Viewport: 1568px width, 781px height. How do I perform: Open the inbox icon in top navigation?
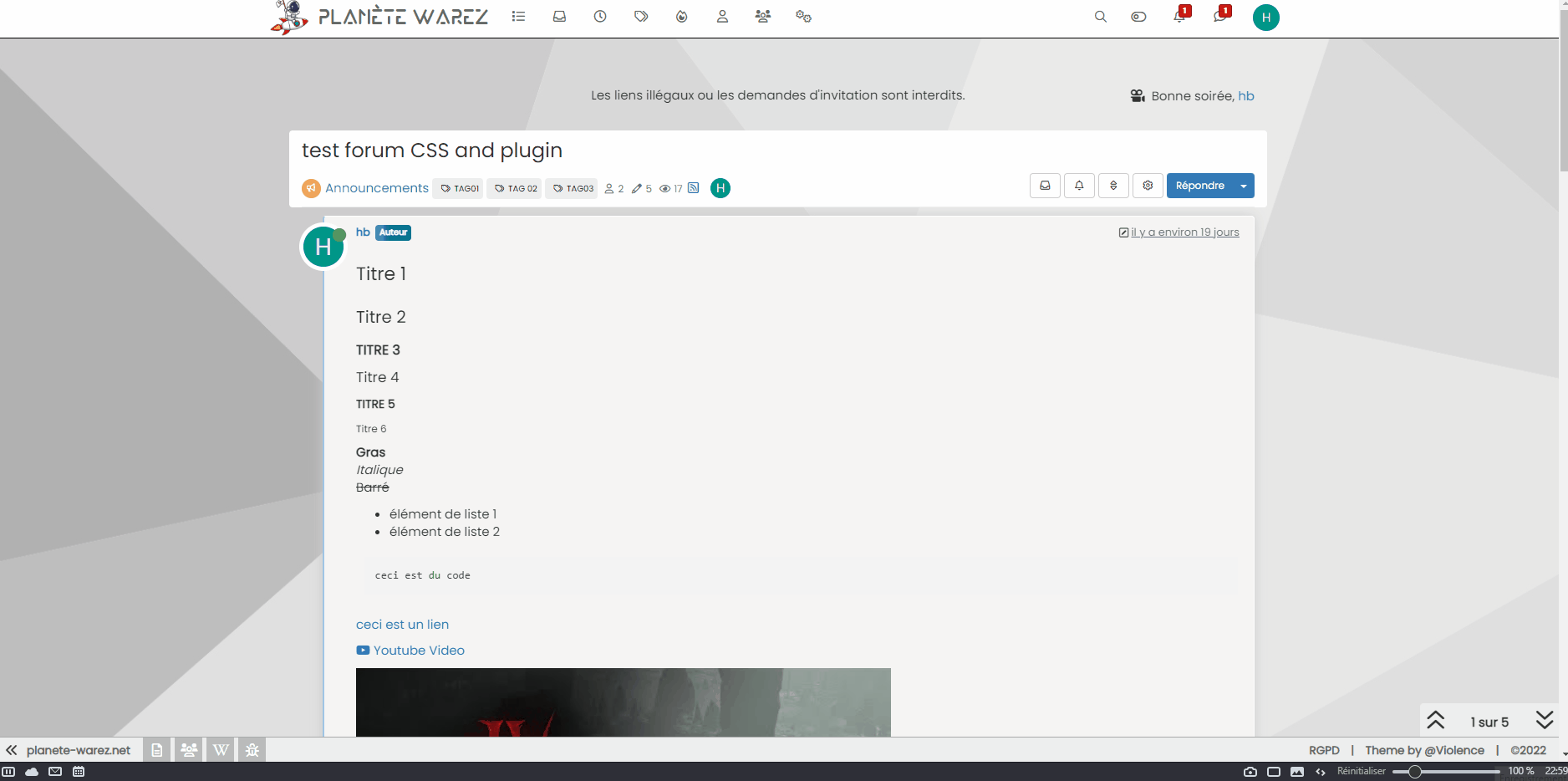coord(559,16)
